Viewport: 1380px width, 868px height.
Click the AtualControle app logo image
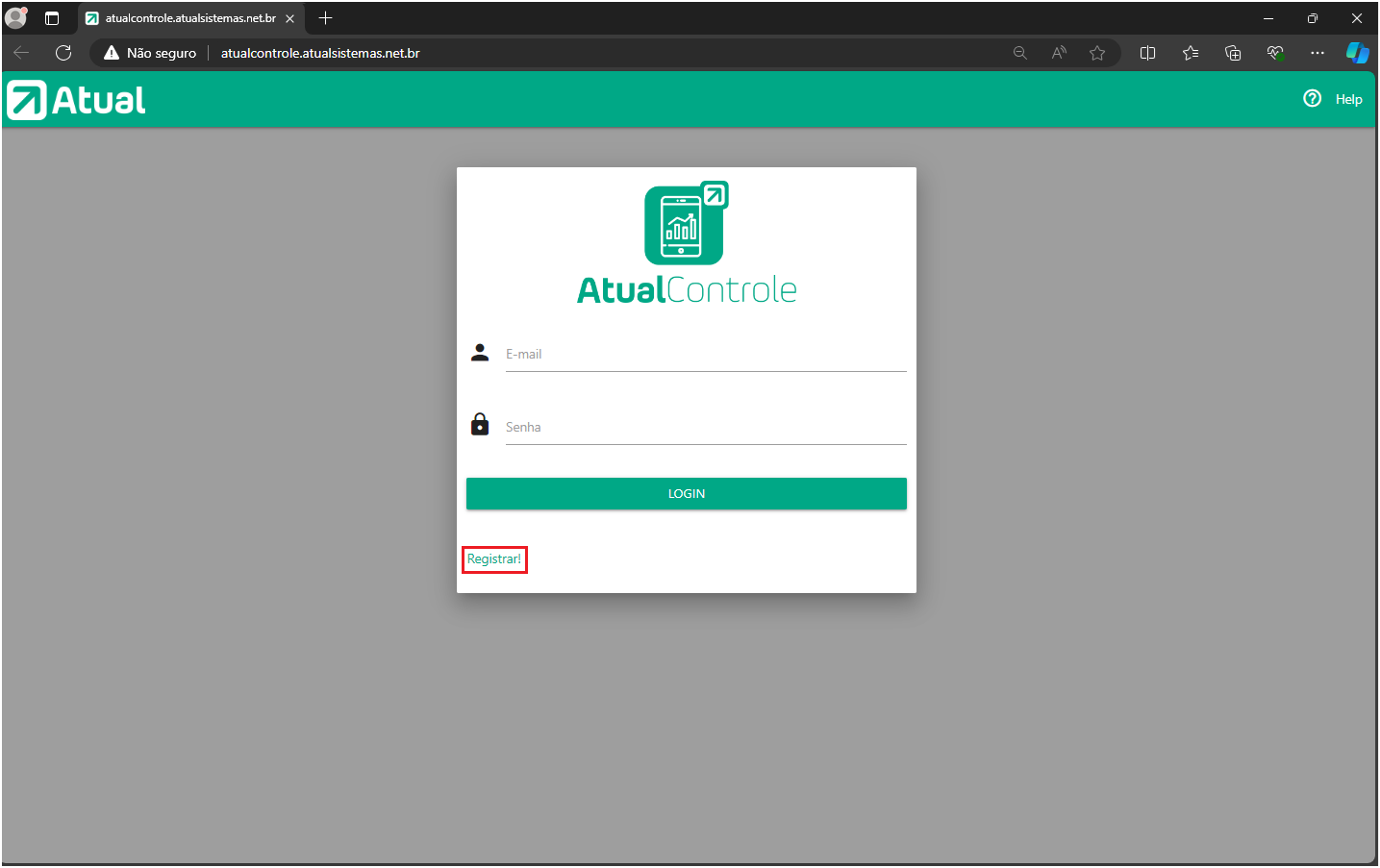point(687,243)
